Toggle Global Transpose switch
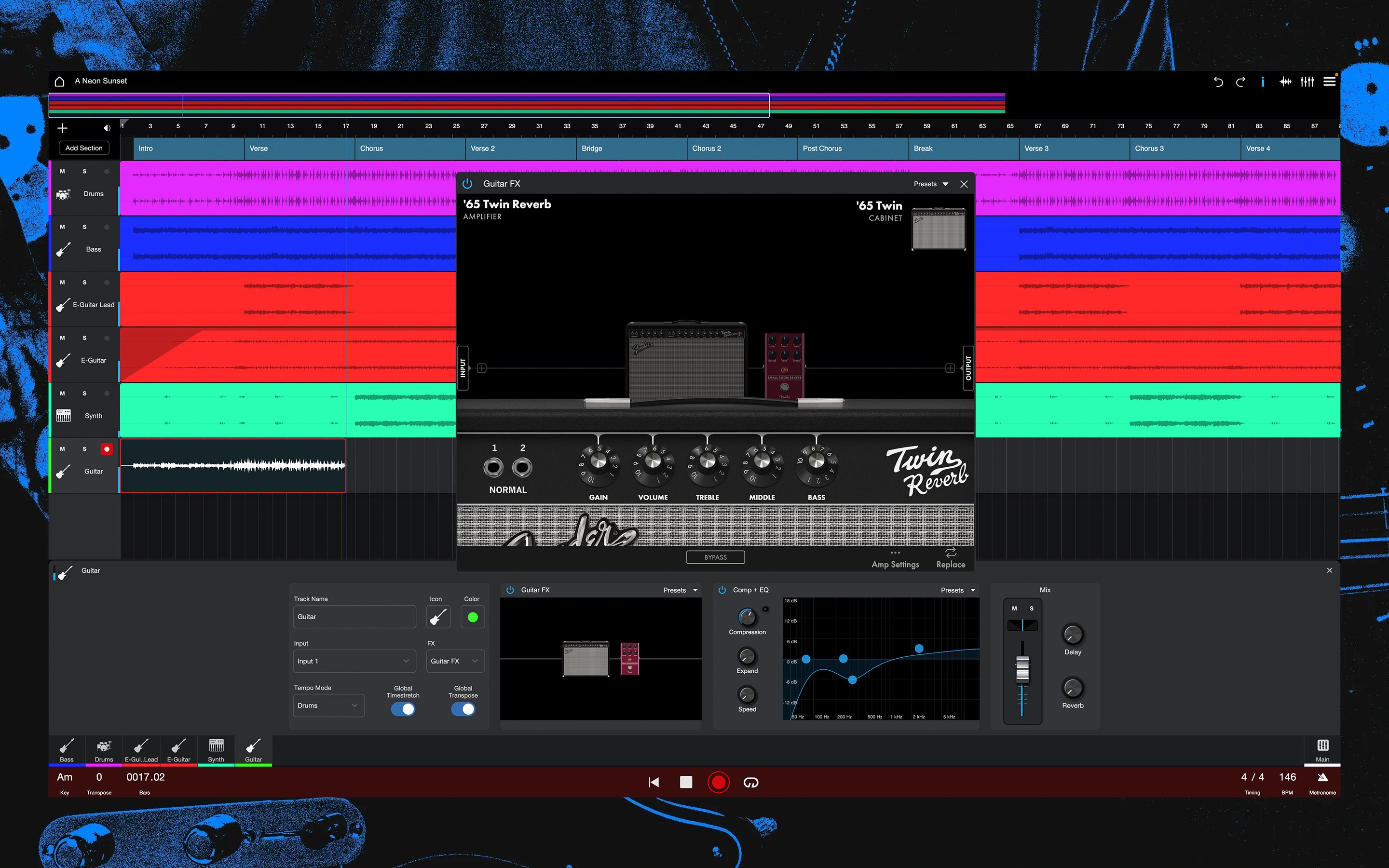This screenshot has height=868, width=1389. pyautogui.click(x=463, y=709)
